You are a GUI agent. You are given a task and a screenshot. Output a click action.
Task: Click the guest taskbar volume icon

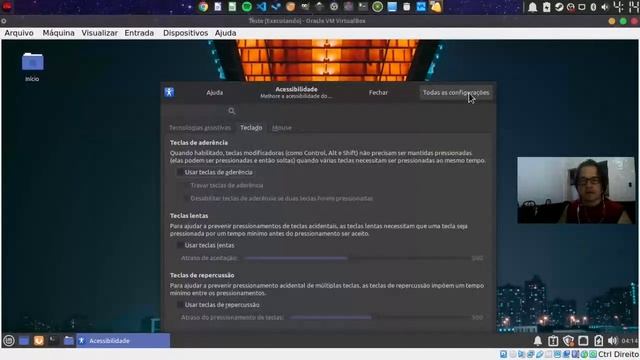point(612,340)
